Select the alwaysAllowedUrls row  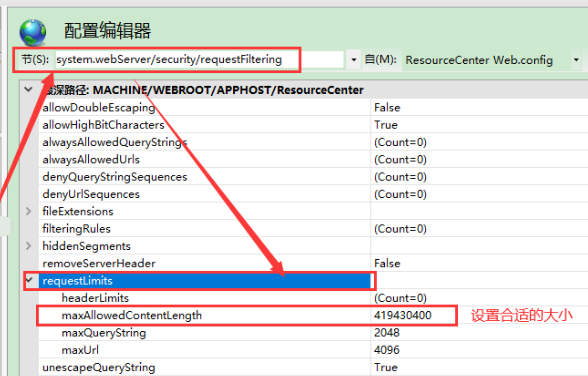point(313,159)
